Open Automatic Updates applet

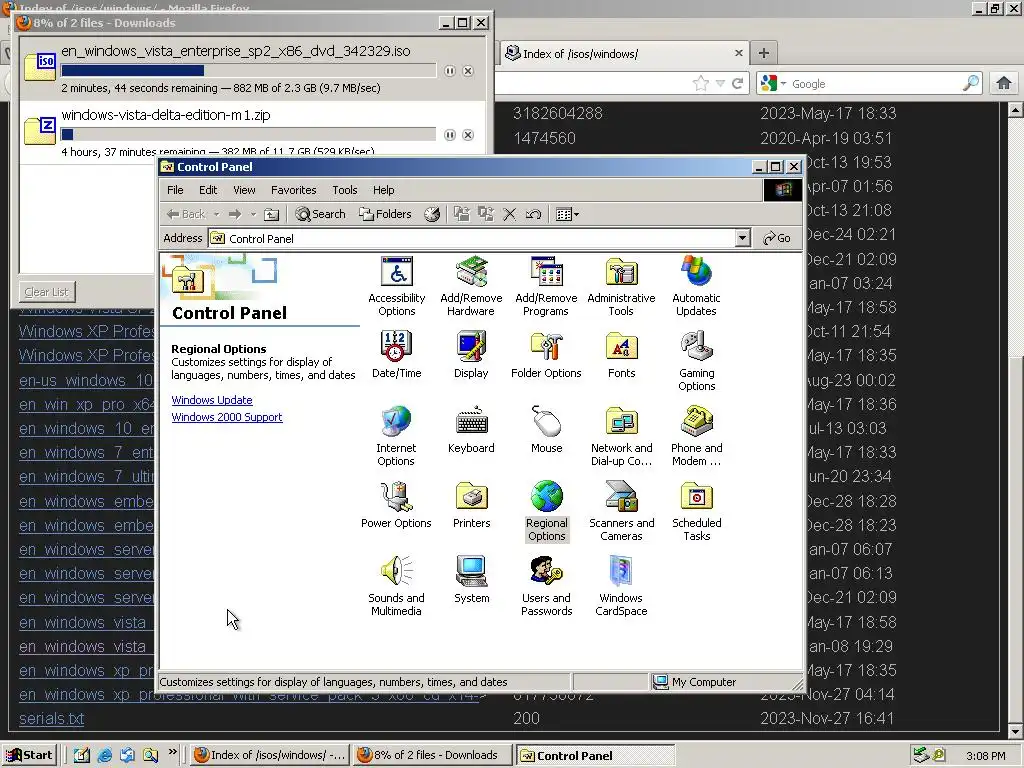[696, 287]
